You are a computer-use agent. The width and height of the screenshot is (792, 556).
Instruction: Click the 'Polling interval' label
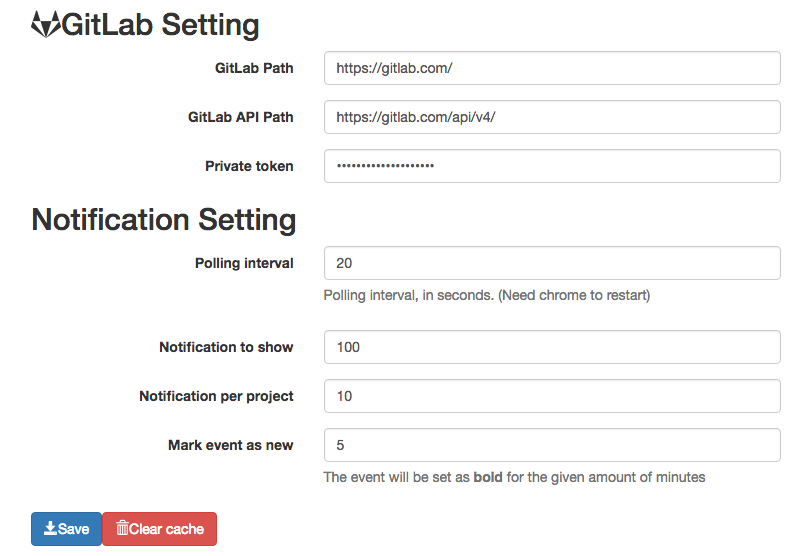[244, 263]
